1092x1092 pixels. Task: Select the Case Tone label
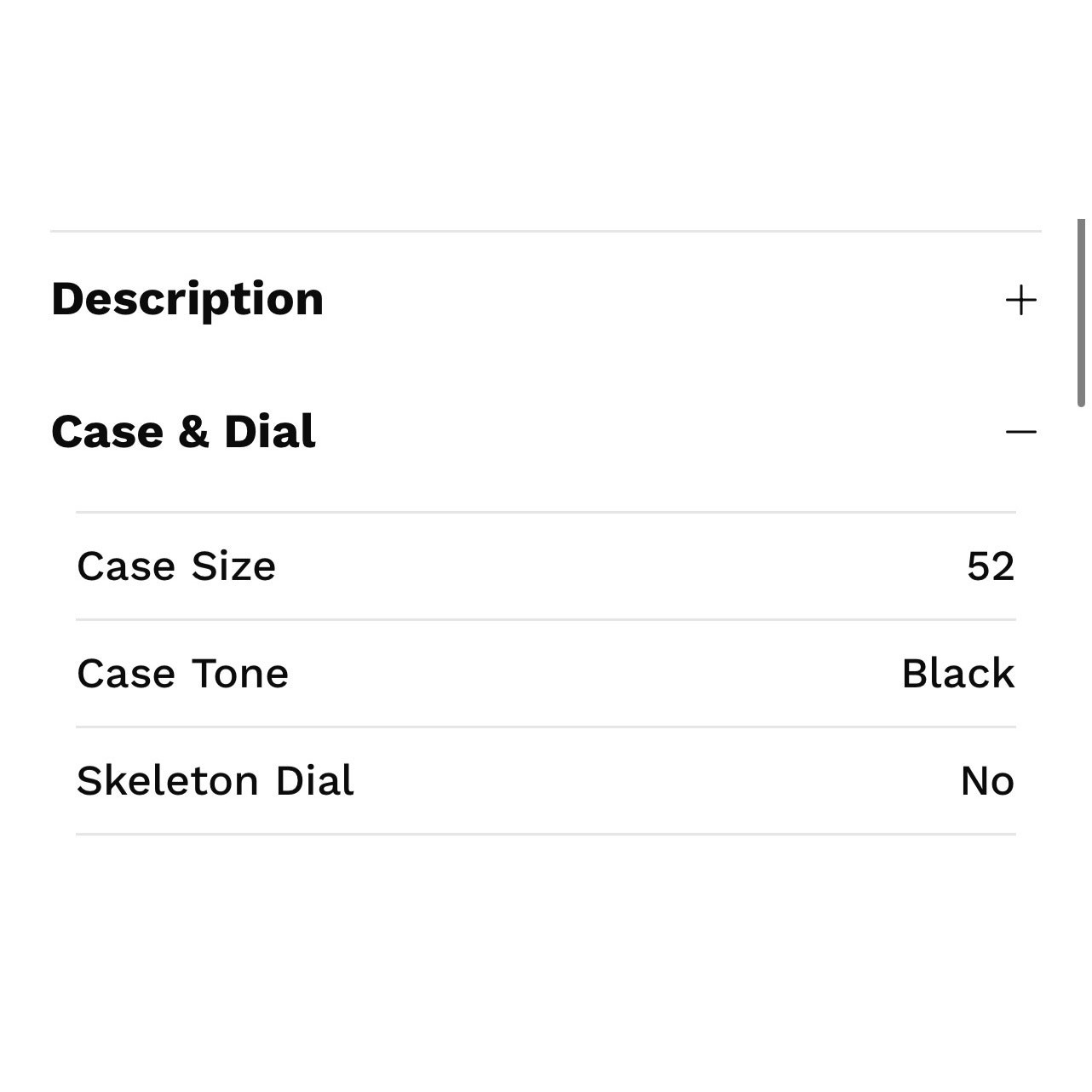click(x=182, y=674)
